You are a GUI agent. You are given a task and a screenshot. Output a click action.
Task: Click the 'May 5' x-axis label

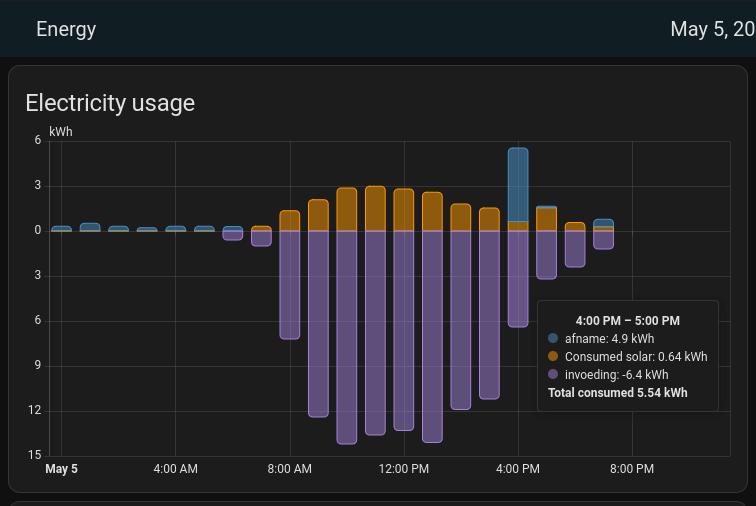[x=61, y=469]
